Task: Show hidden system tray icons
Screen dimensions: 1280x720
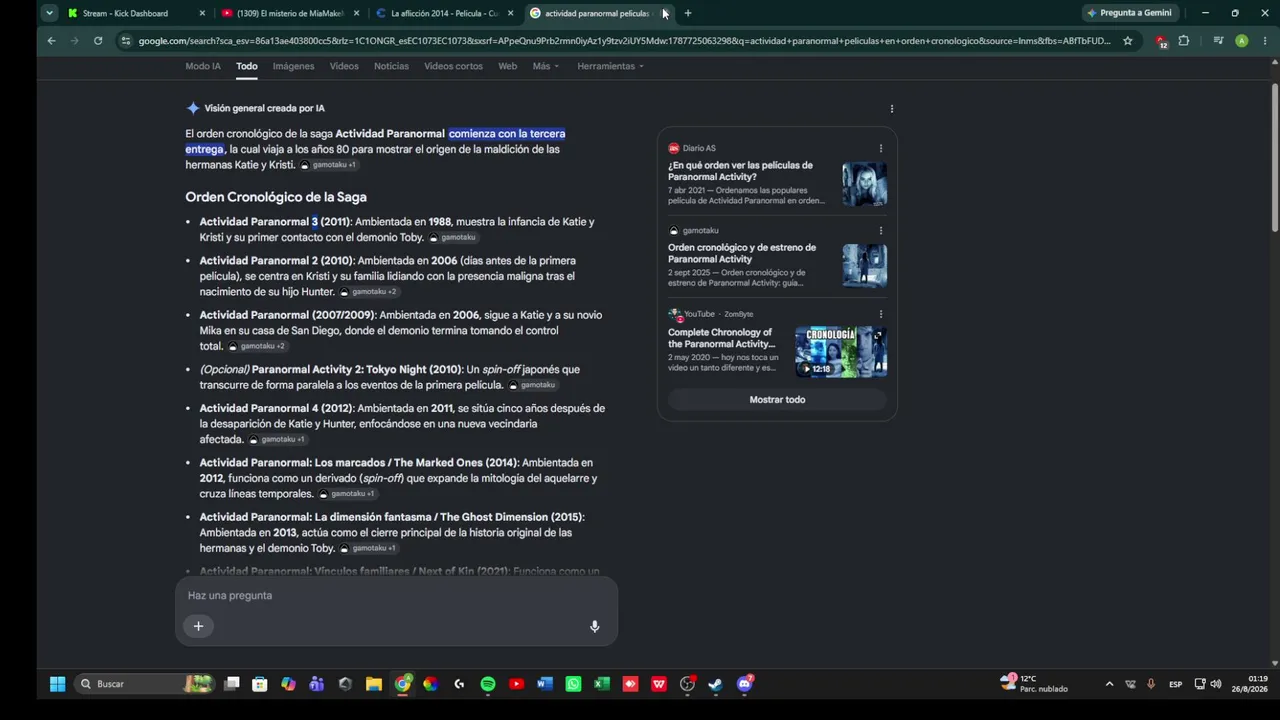Action: (x=1109, y=684)
